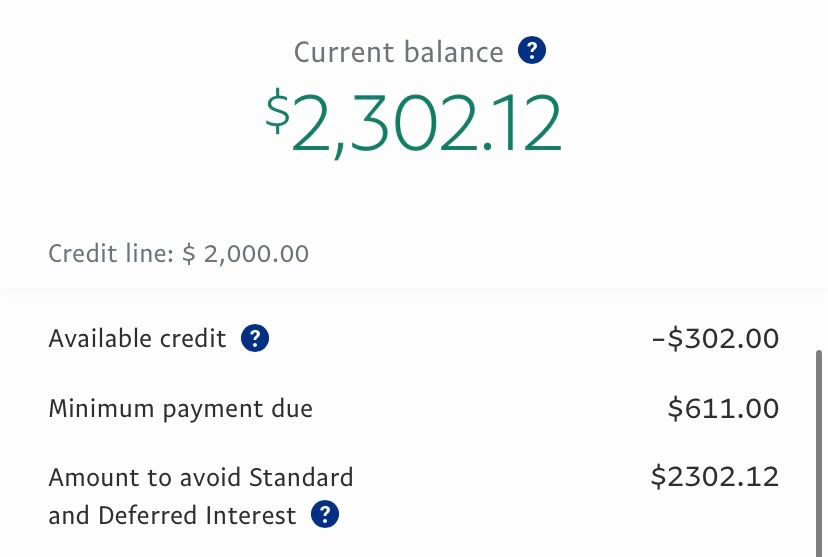The image size is (828, 557).
Task: Open the Current balance help icon
Action: click(532, 51)
